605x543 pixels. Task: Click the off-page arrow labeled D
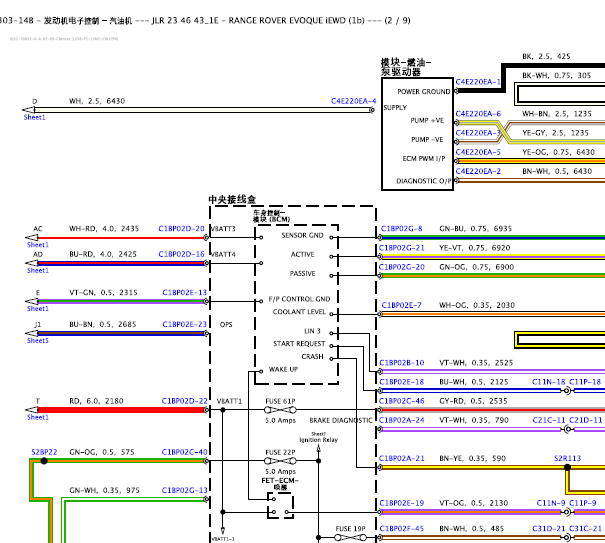tap(29, 110)
